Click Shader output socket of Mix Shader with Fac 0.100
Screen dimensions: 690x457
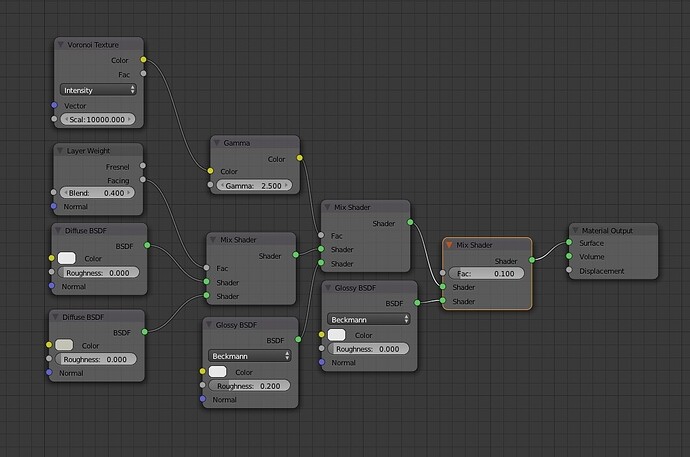532,260
